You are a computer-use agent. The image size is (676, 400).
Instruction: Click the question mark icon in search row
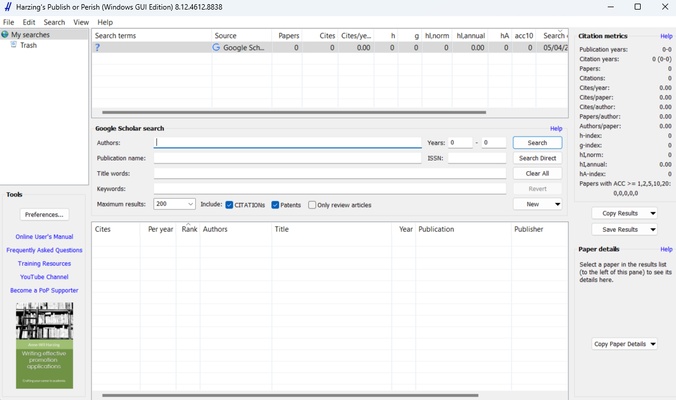pos(97,47)
